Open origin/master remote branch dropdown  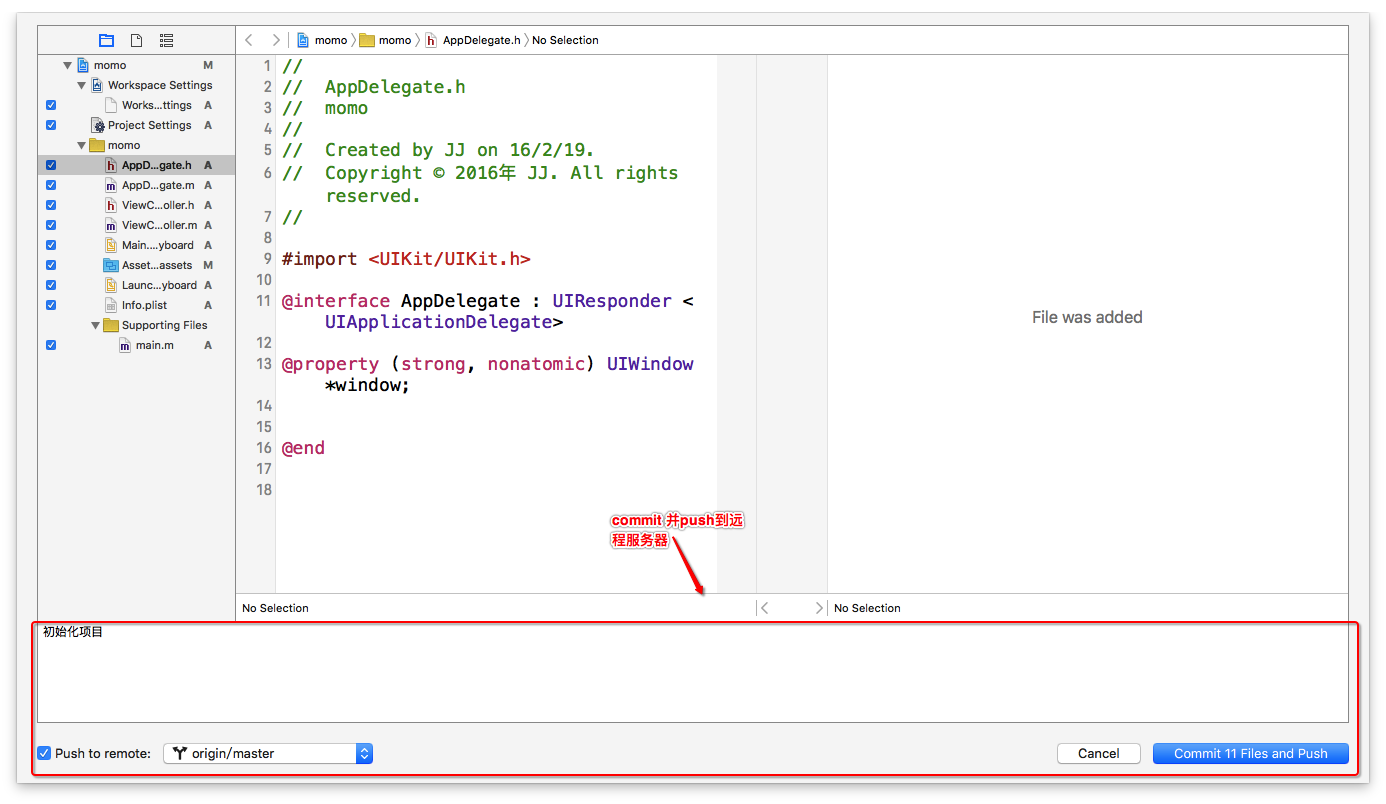[x=268, y=753]
